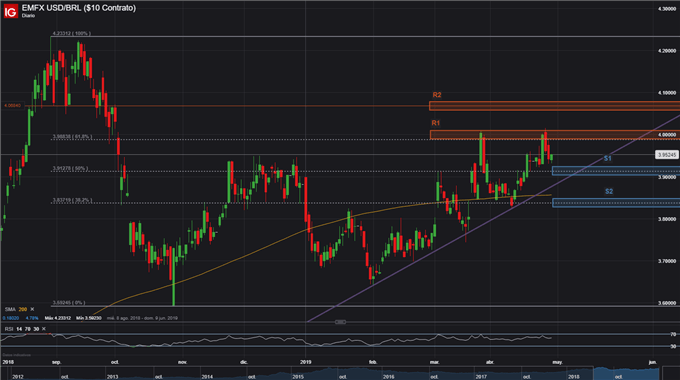Click the 0.18020 range value
The width and height of the screenshot is (680, 380).
(11, 318)
